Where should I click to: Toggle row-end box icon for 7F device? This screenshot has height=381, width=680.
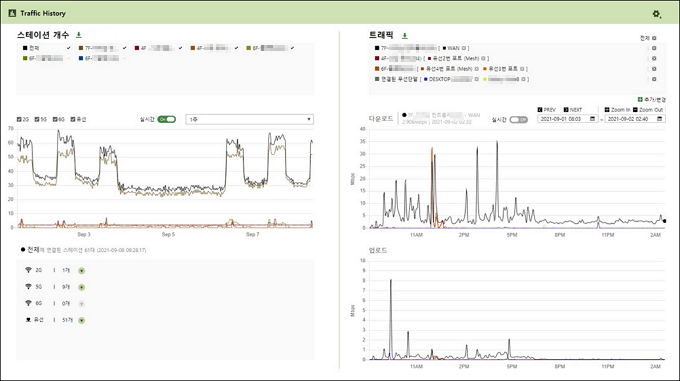[654, 48]
